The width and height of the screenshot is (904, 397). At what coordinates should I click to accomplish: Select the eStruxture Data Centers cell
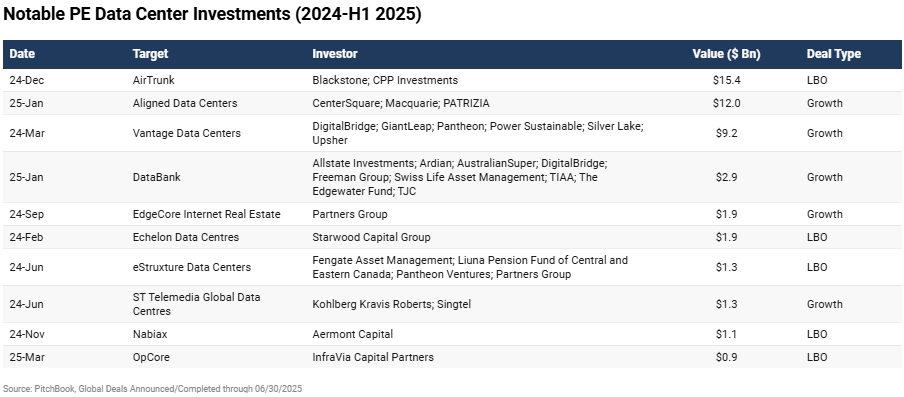[x=191, y=267]
